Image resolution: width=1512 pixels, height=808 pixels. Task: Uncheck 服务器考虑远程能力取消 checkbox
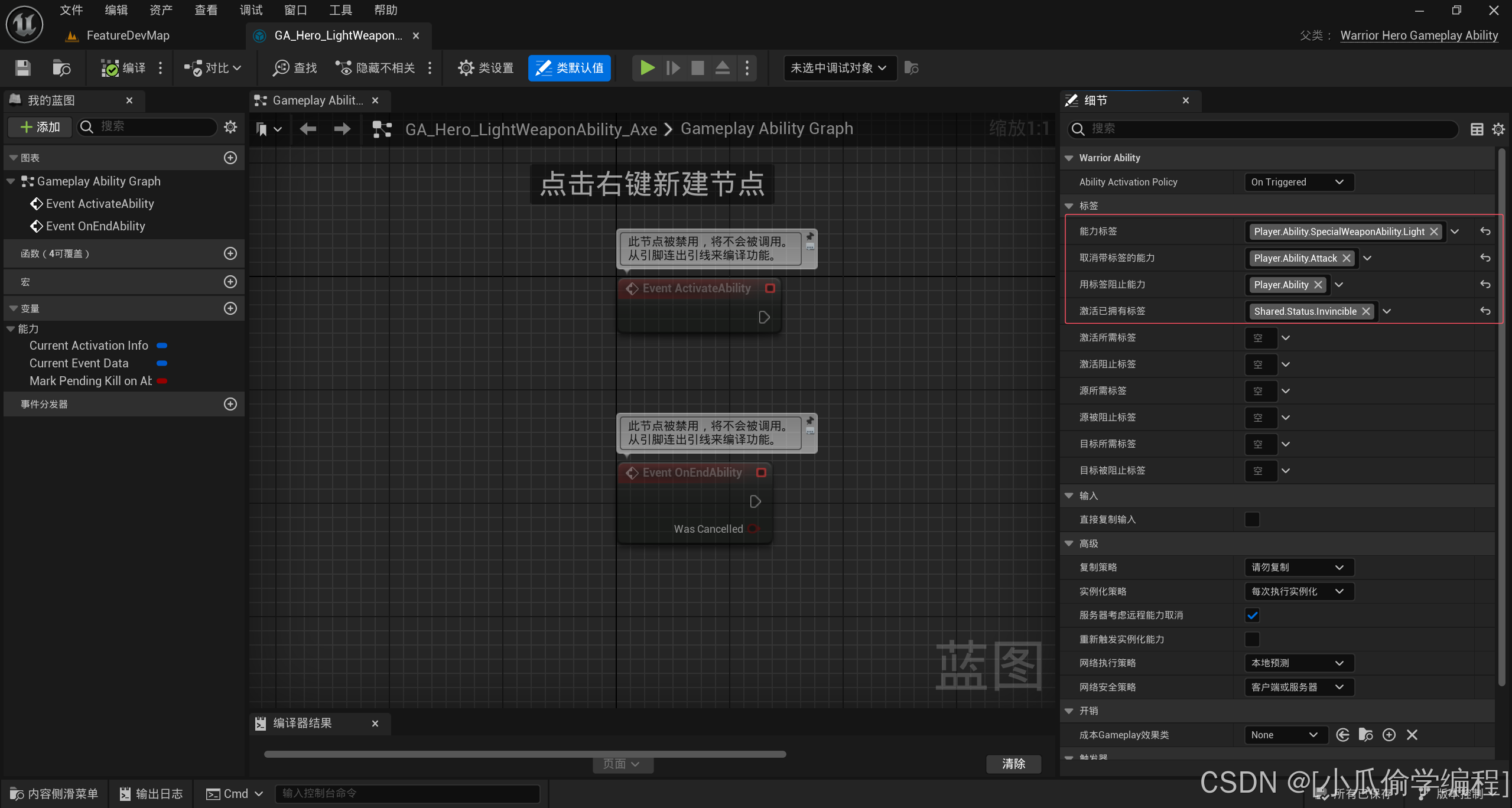coord(1252,615)
